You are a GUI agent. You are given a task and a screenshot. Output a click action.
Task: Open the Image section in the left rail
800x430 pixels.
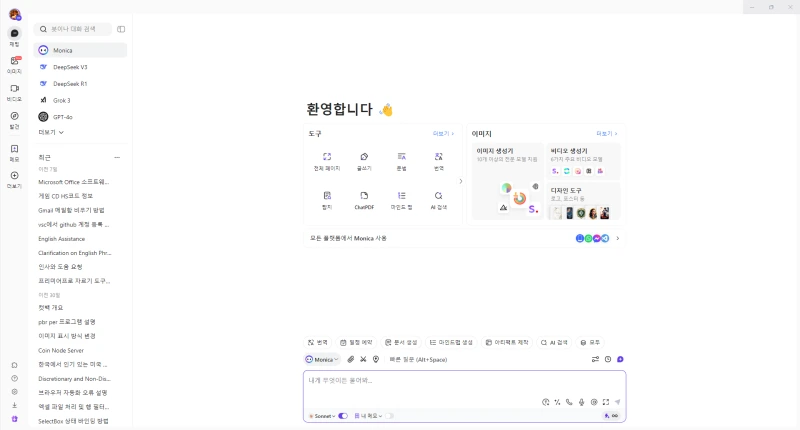pyautogui.click(x=14, y=64)
